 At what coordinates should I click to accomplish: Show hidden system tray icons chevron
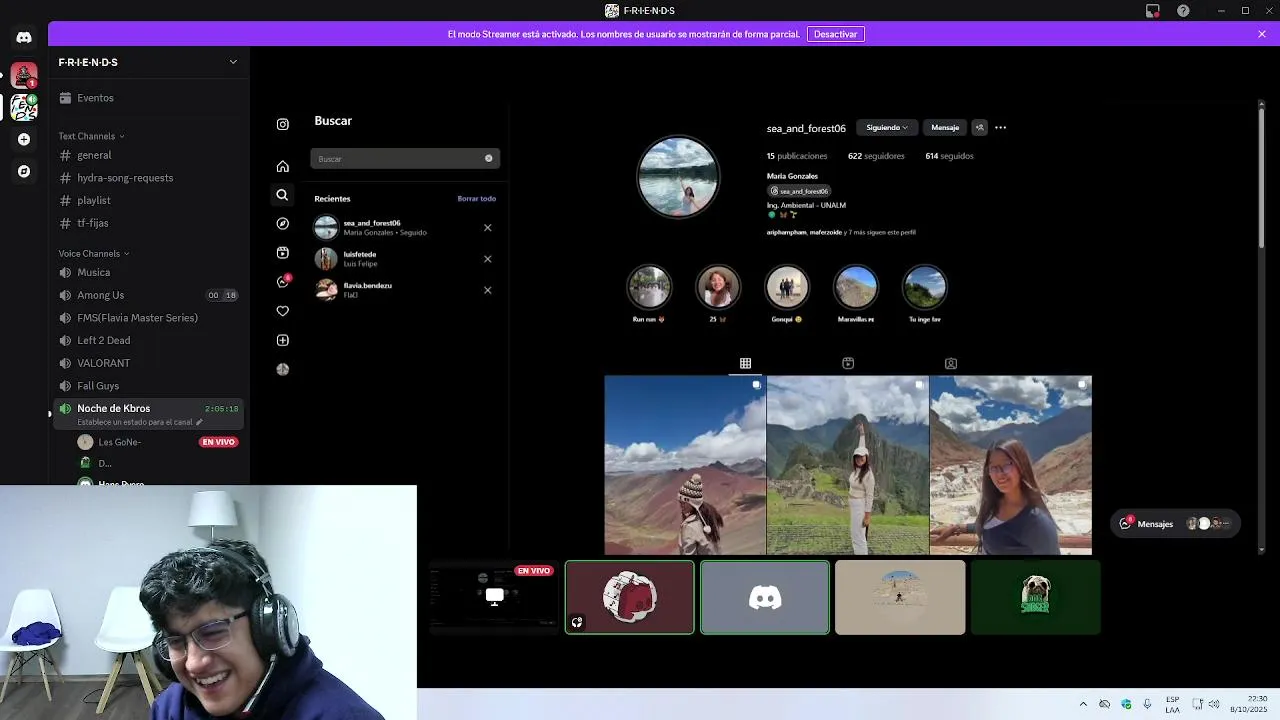(x=1083, y=704)
